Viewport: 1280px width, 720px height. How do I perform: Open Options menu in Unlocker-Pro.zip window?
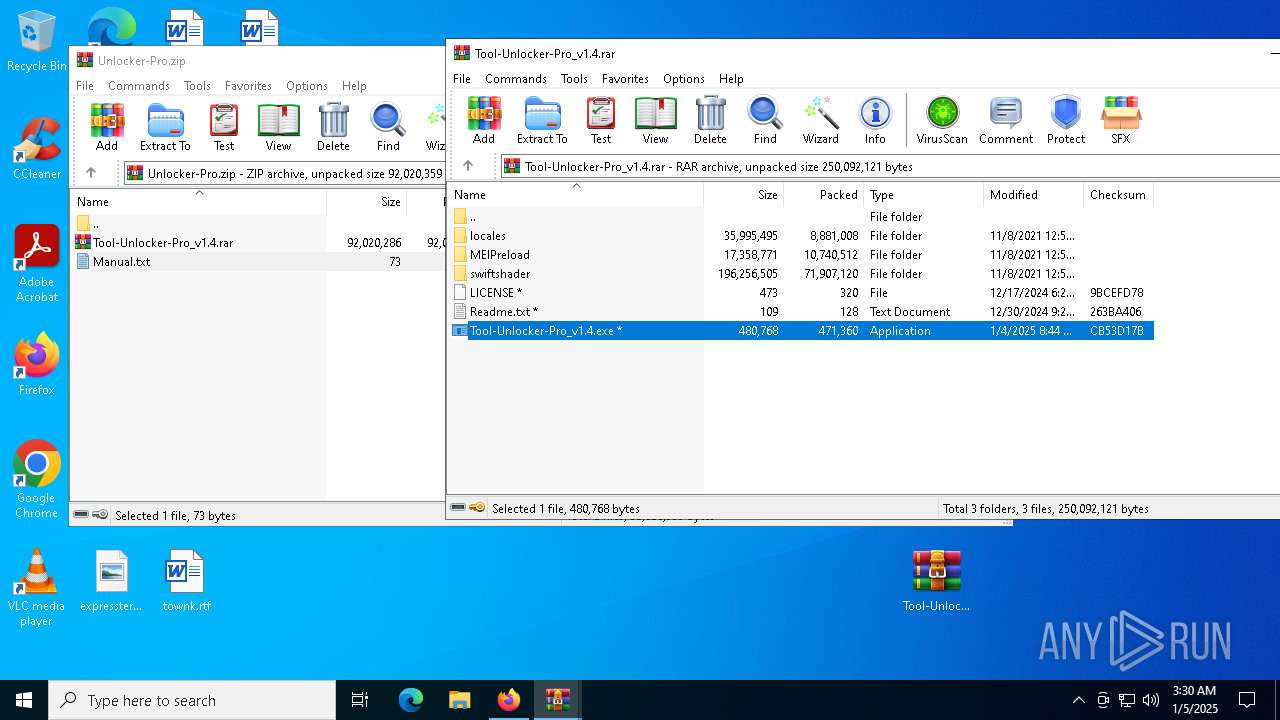307,86
